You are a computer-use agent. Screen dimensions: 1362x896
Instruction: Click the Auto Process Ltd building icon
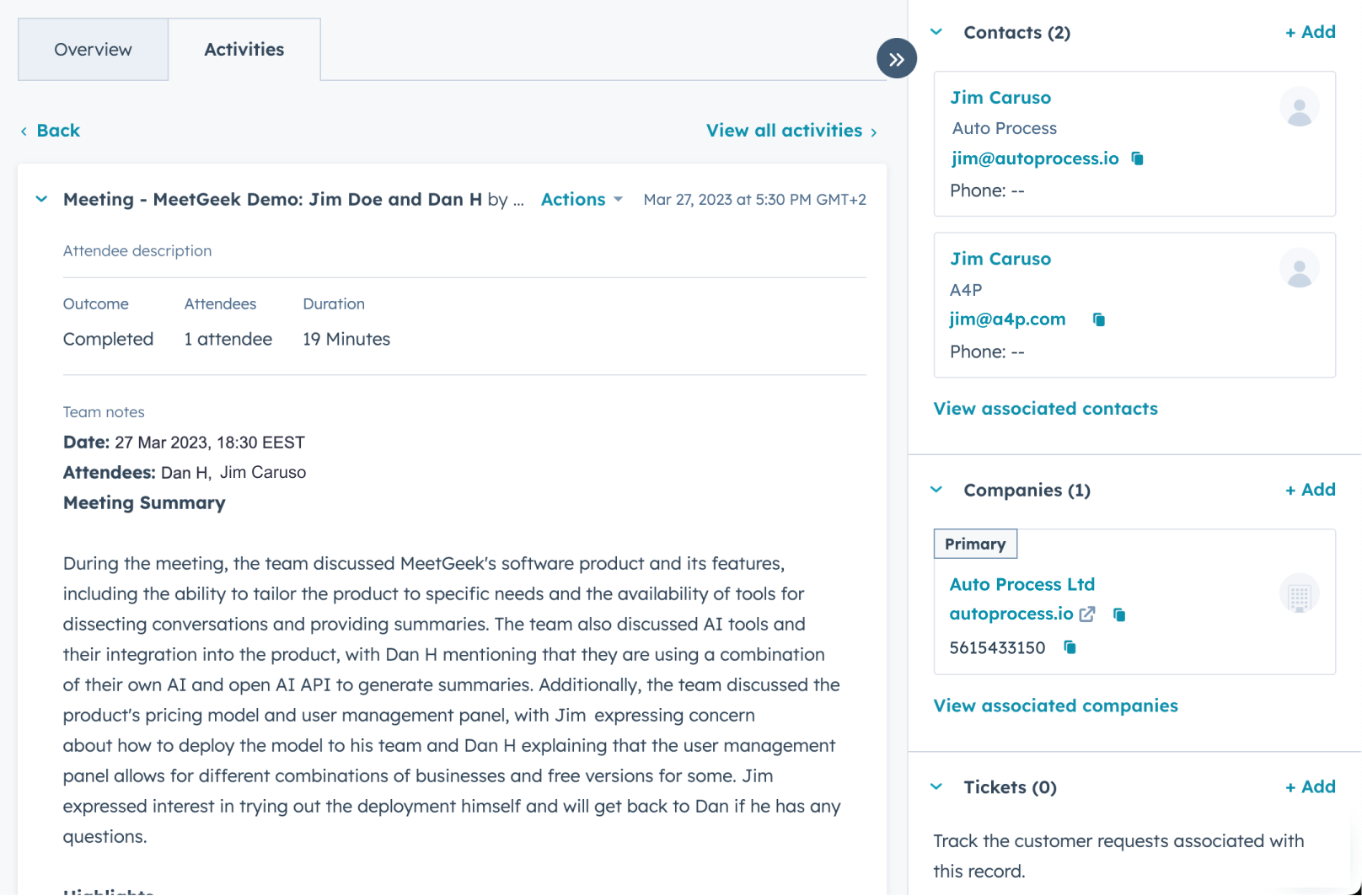point(1300,593)
